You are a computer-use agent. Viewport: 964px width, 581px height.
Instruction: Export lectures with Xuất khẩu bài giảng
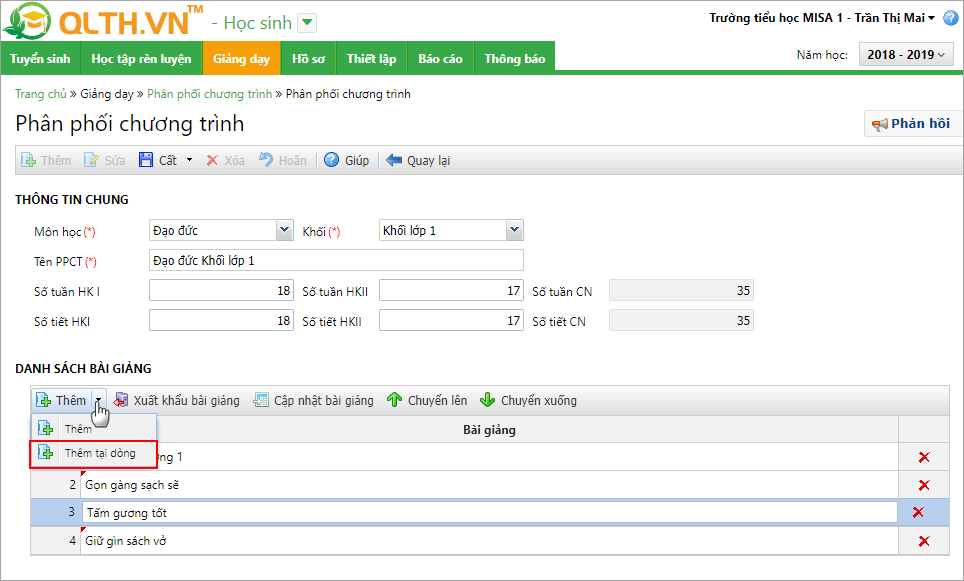(177, 400)
